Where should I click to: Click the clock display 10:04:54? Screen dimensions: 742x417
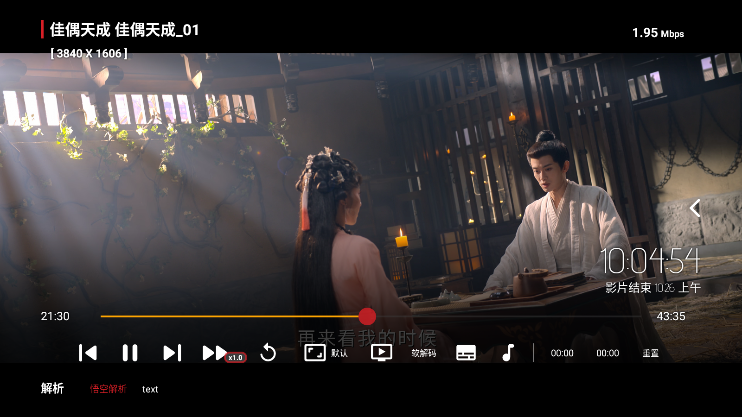click(x=650, y=261)
